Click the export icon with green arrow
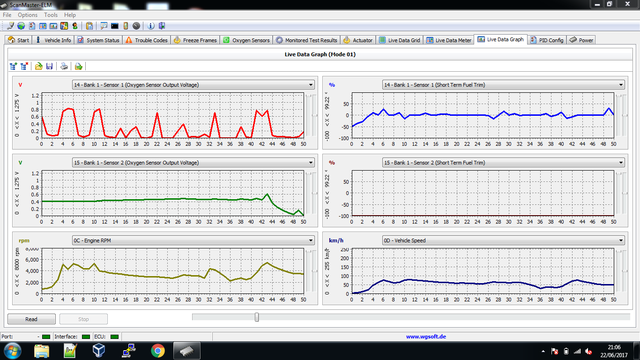Viewport: 640px width, 360px height. coord(78,66)
